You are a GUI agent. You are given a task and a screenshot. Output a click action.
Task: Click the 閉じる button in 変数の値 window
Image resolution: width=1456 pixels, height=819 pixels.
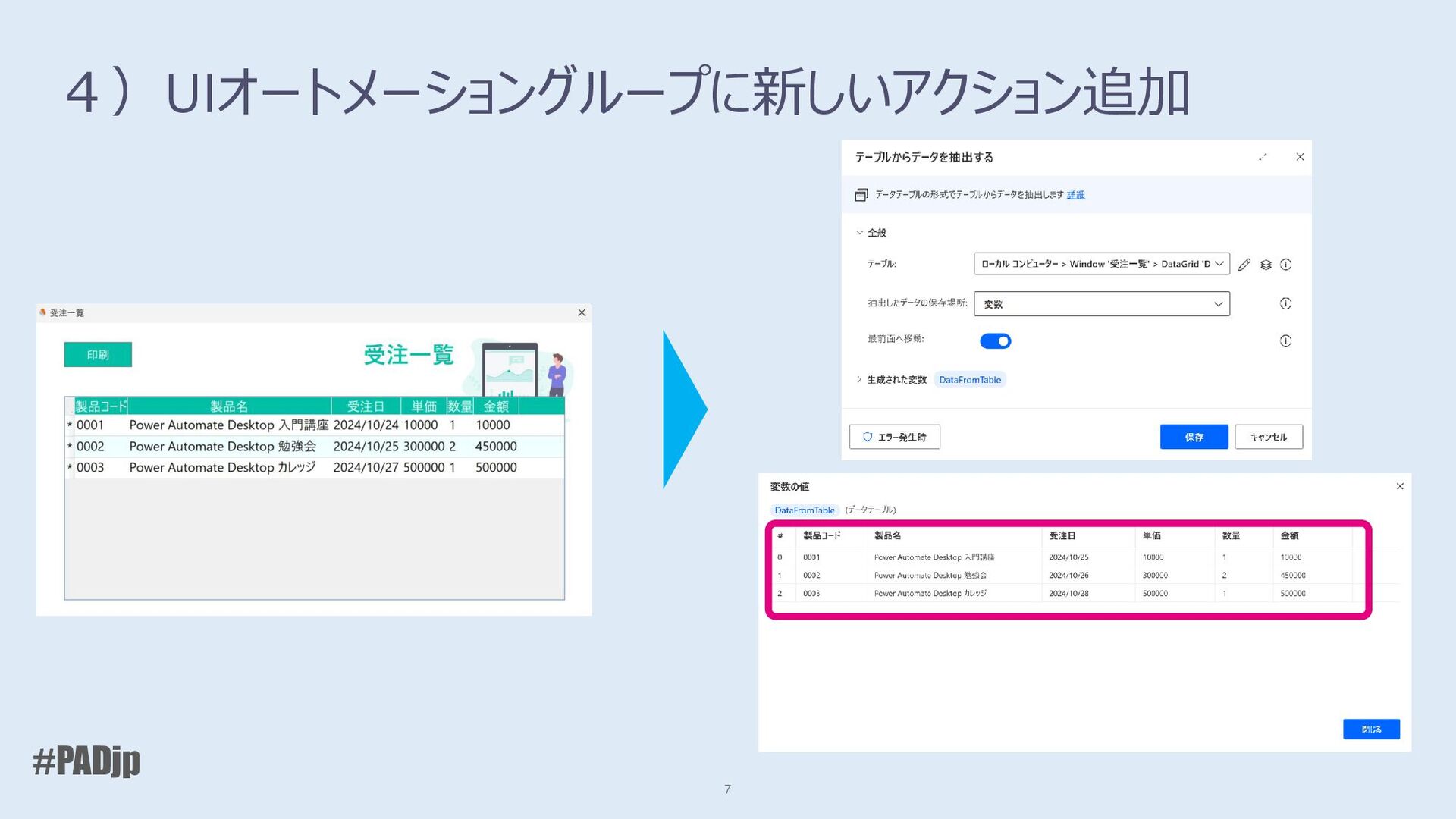[1371, 729]
